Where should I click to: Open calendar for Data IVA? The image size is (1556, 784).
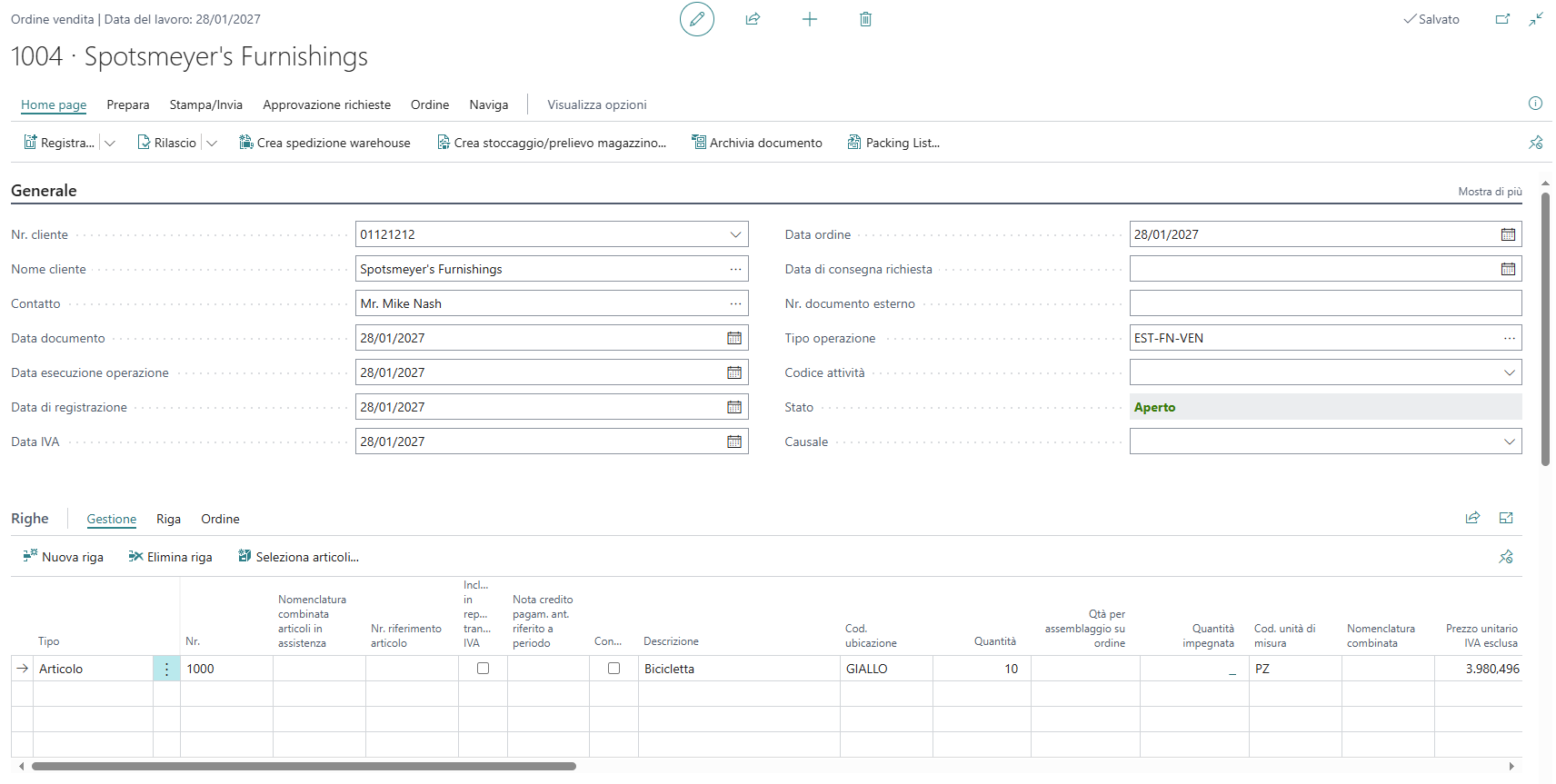coord(734,442)
